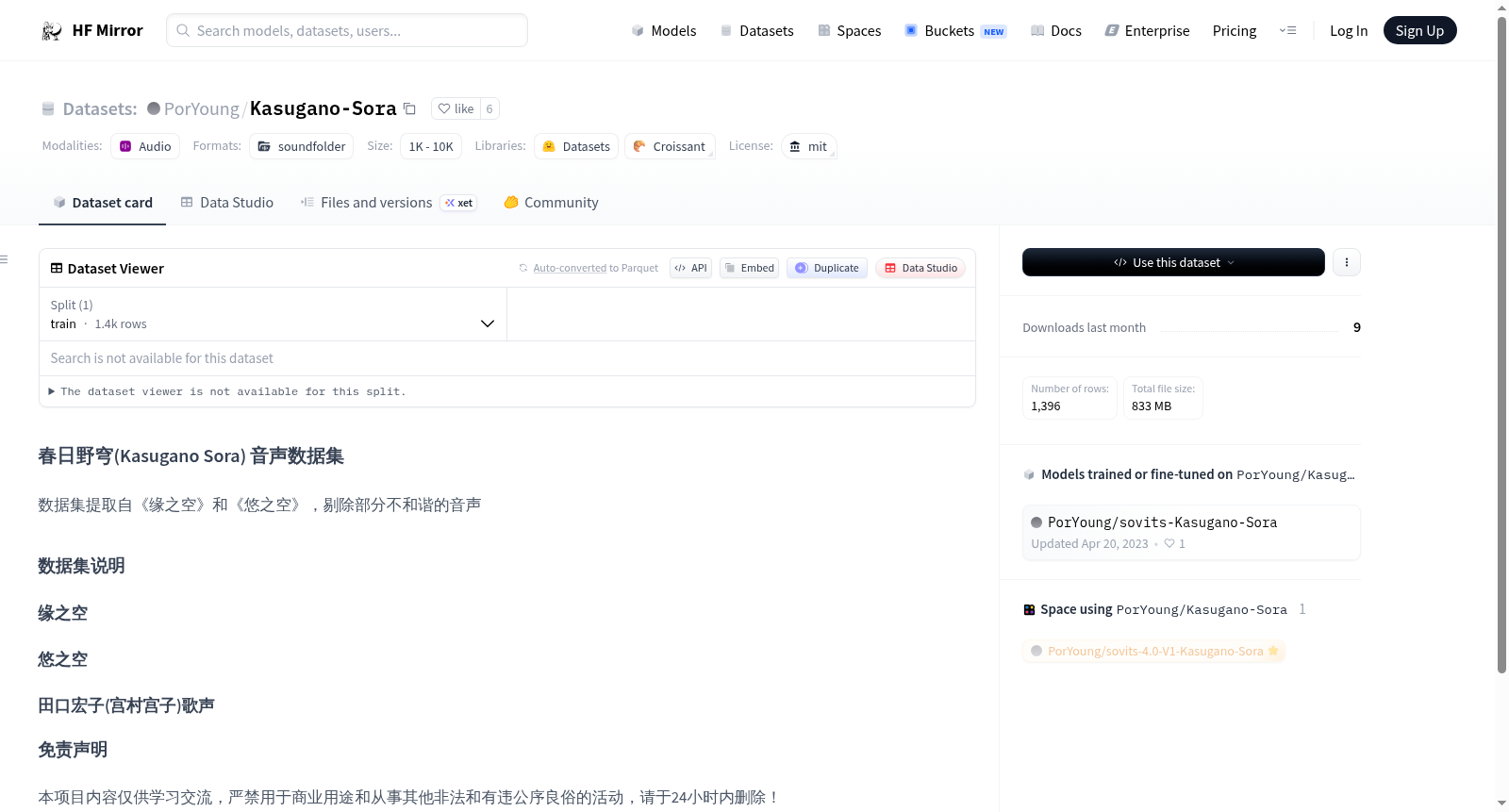Click the 悠之空 heading
This screenshot has width=1509, height=812.
(62, 659)
